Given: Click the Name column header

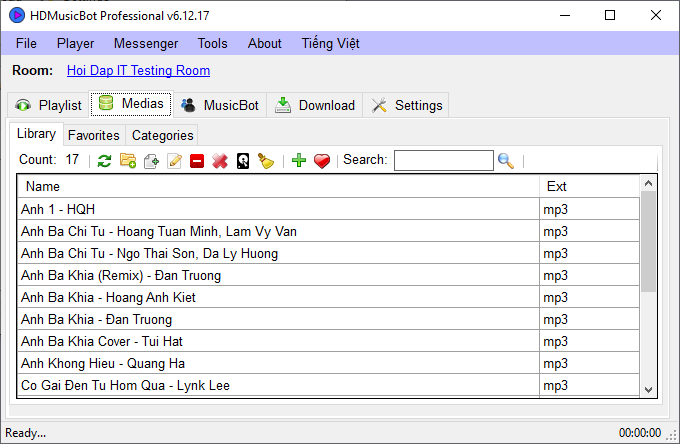Looking at the screenshot, I should pos(278,186).
